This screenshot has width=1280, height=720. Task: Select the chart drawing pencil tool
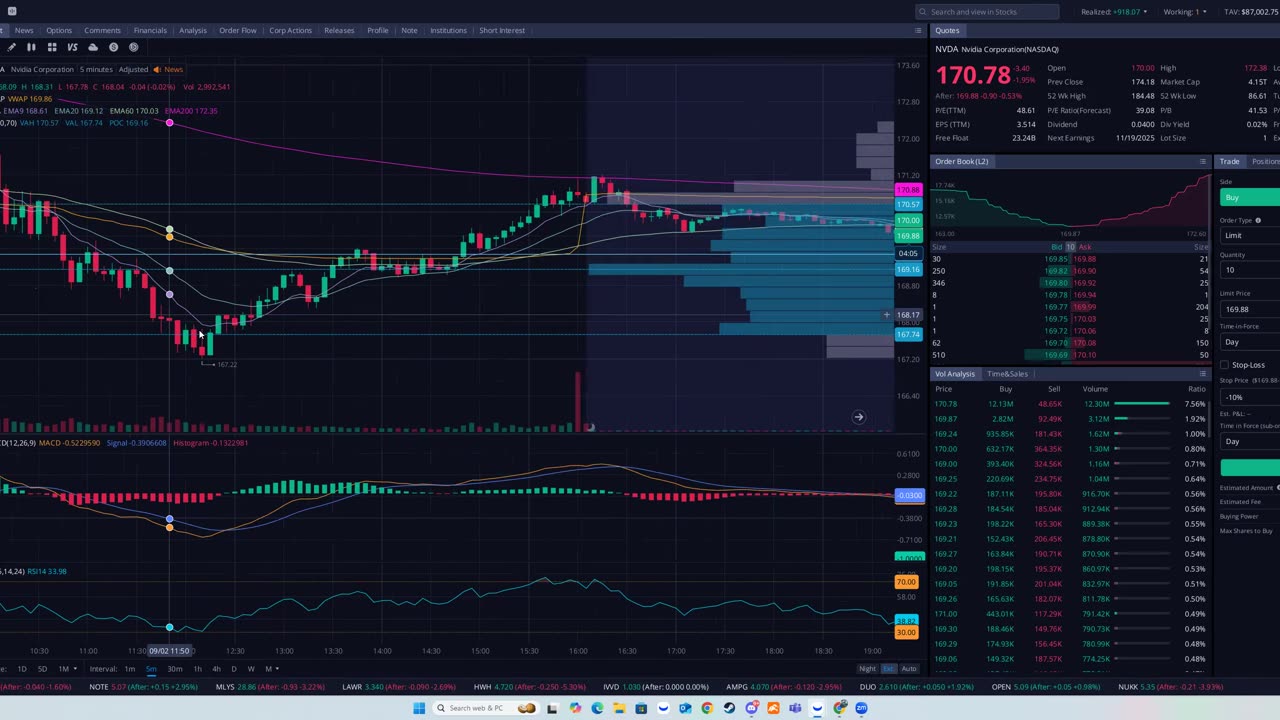click(11, 47)
